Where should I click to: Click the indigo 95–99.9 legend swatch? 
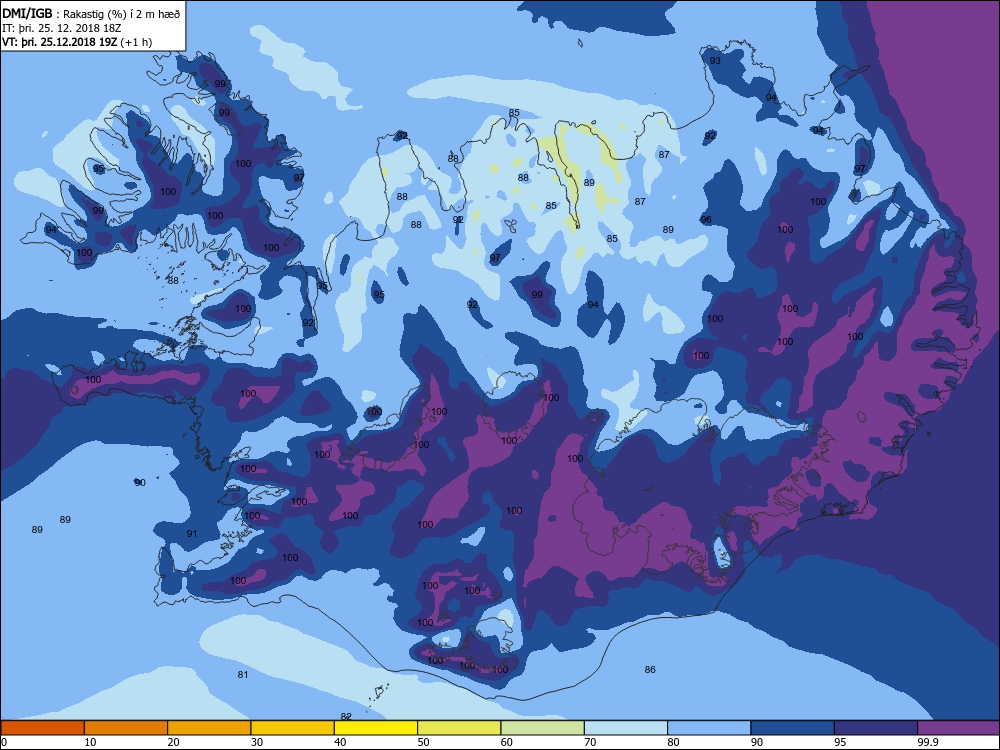click(876, 728)
